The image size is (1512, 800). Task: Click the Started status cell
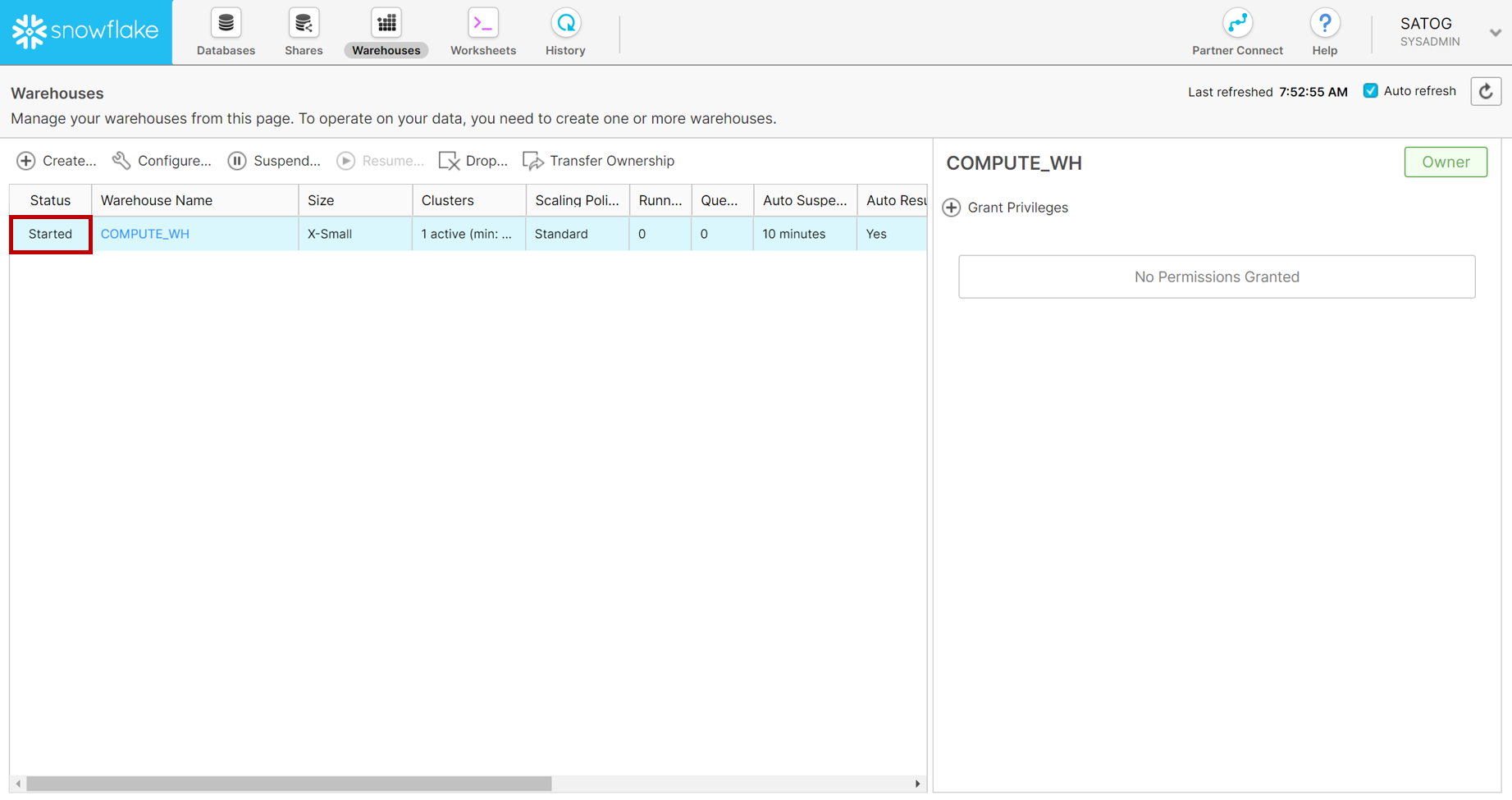[50, 234]
